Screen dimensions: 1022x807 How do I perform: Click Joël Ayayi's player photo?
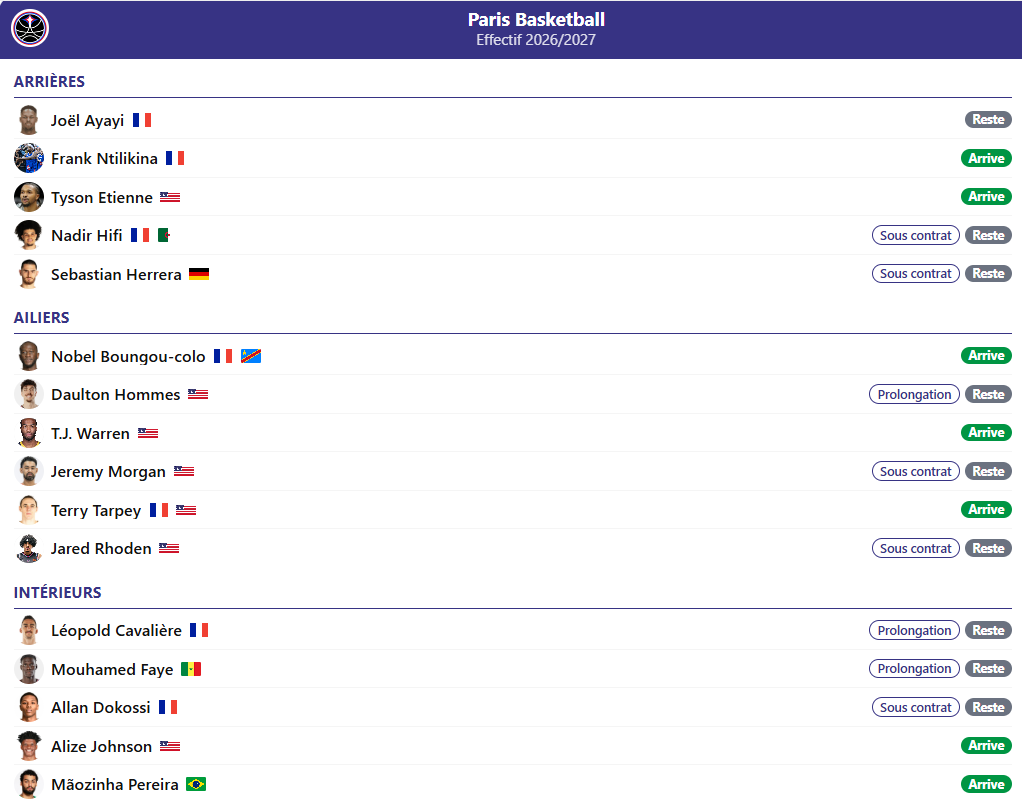point(29,120)
